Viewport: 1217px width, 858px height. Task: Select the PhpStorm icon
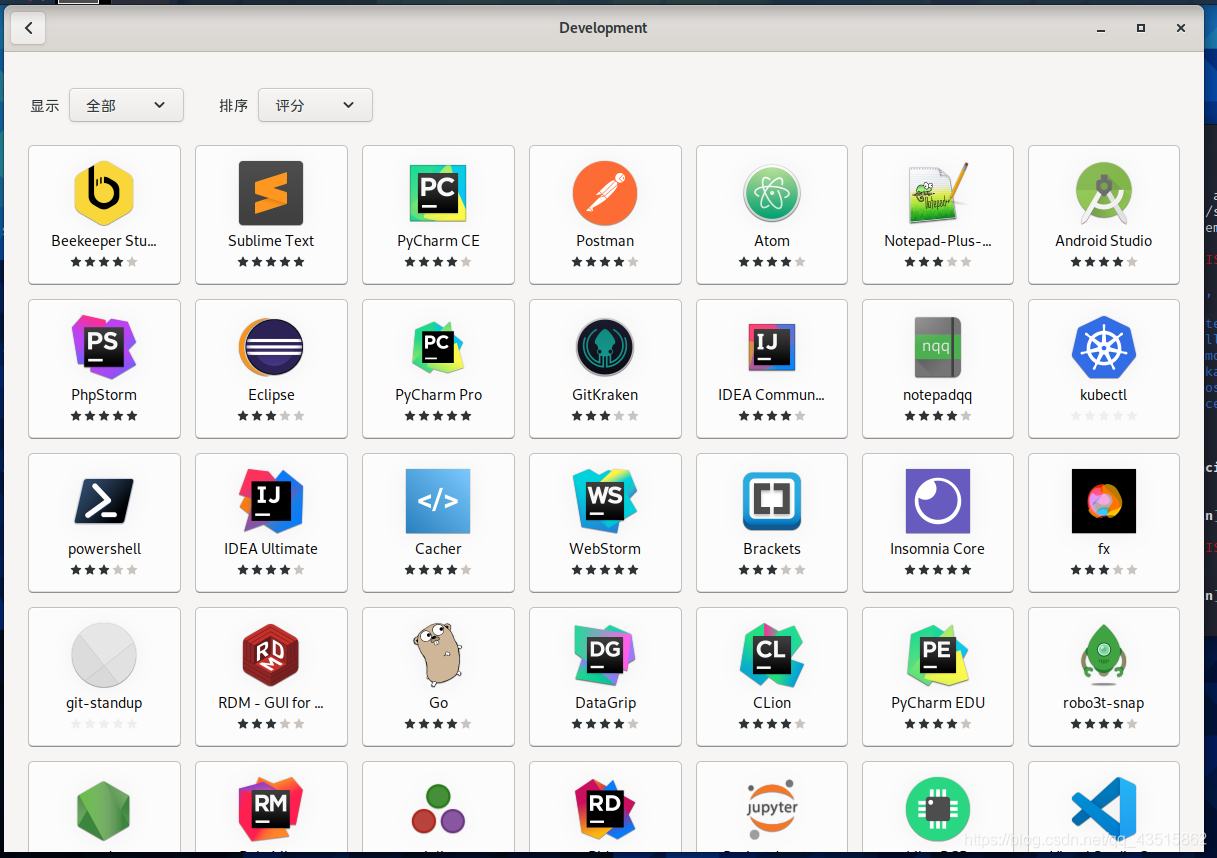pos(104,347)
